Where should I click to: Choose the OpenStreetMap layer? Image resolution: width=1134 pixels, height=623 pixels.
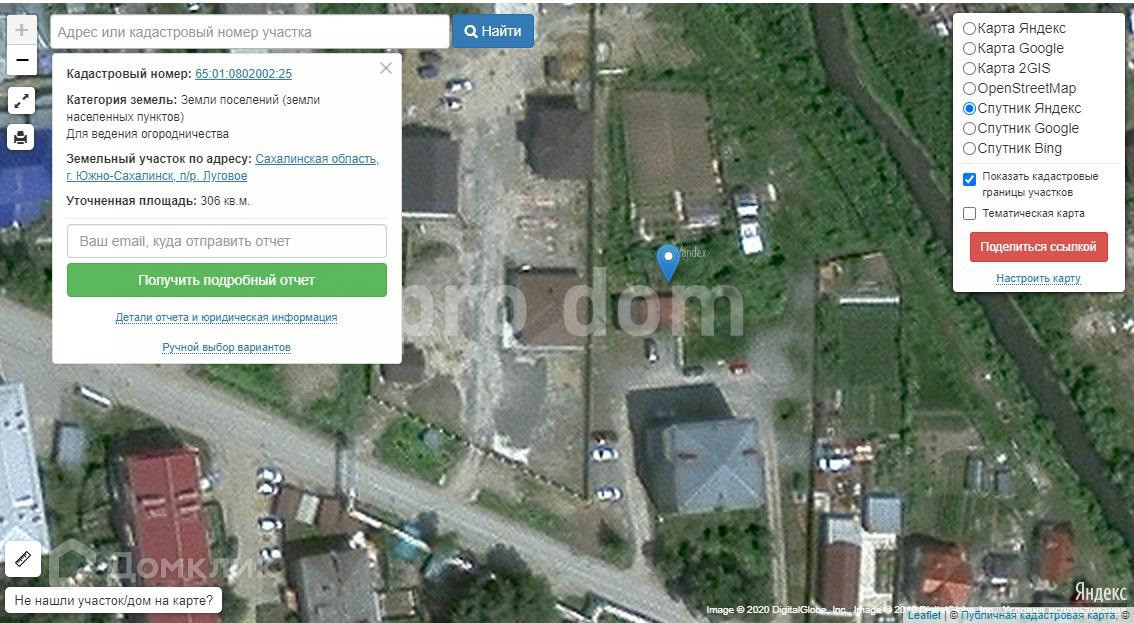969,89
